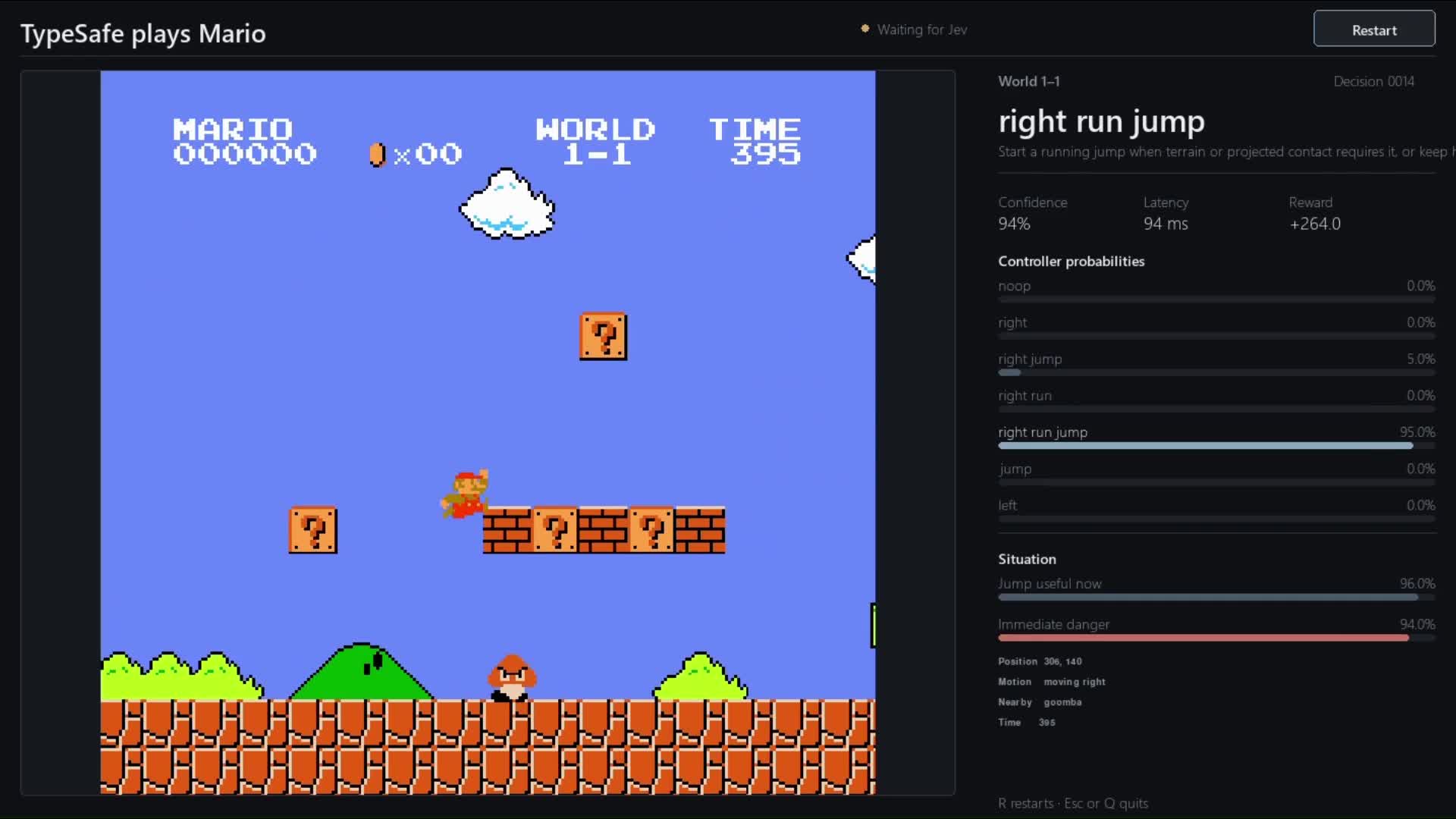This screenshot has height=819, width=1456.
Task: Click the 'Waiting for Jev' status text
Action: (921, 30)
